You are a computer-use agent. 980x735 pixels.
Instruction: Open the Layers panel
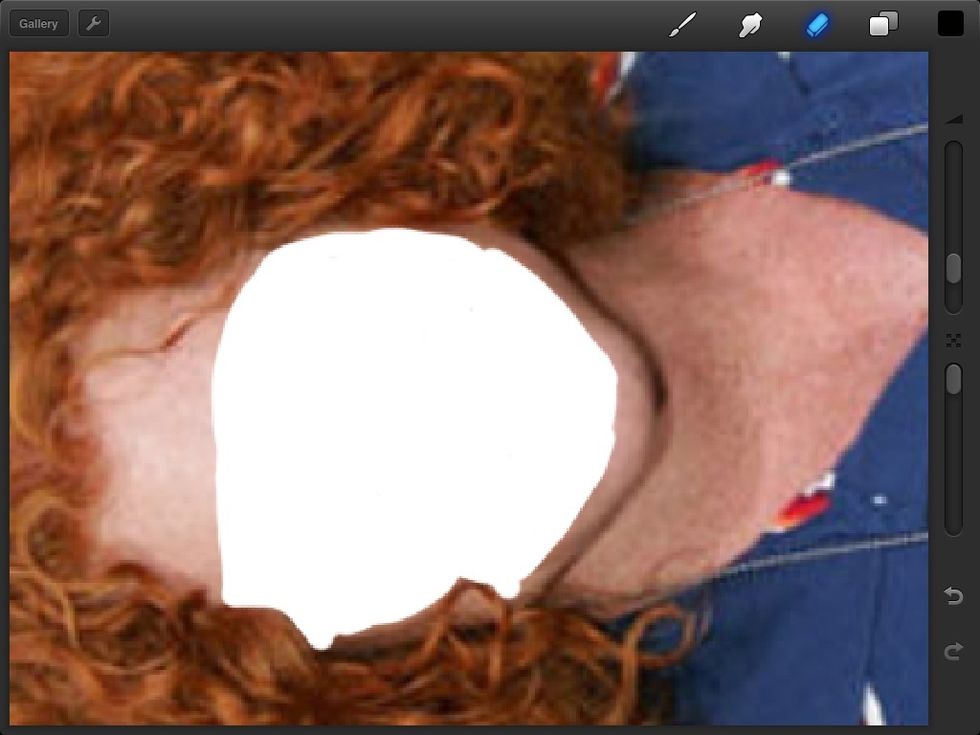[x=884, y=24]
